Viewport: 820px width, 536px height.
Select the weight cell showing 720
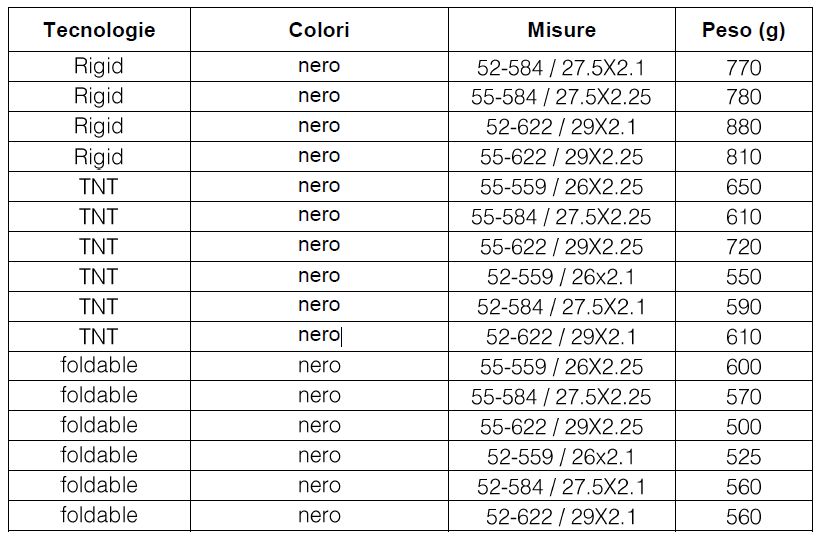(744, 247)
